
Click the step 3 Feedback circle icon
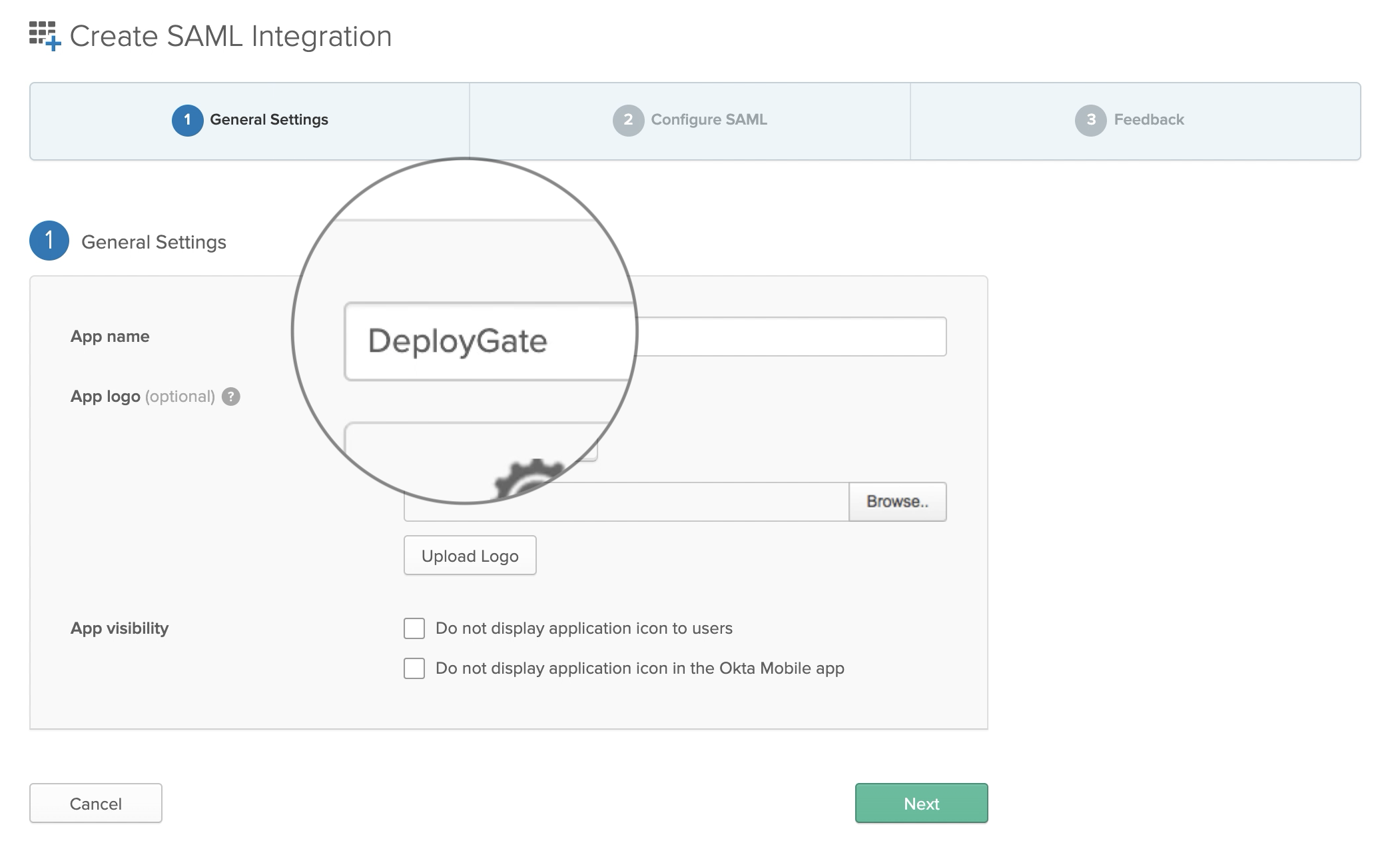1090,120
